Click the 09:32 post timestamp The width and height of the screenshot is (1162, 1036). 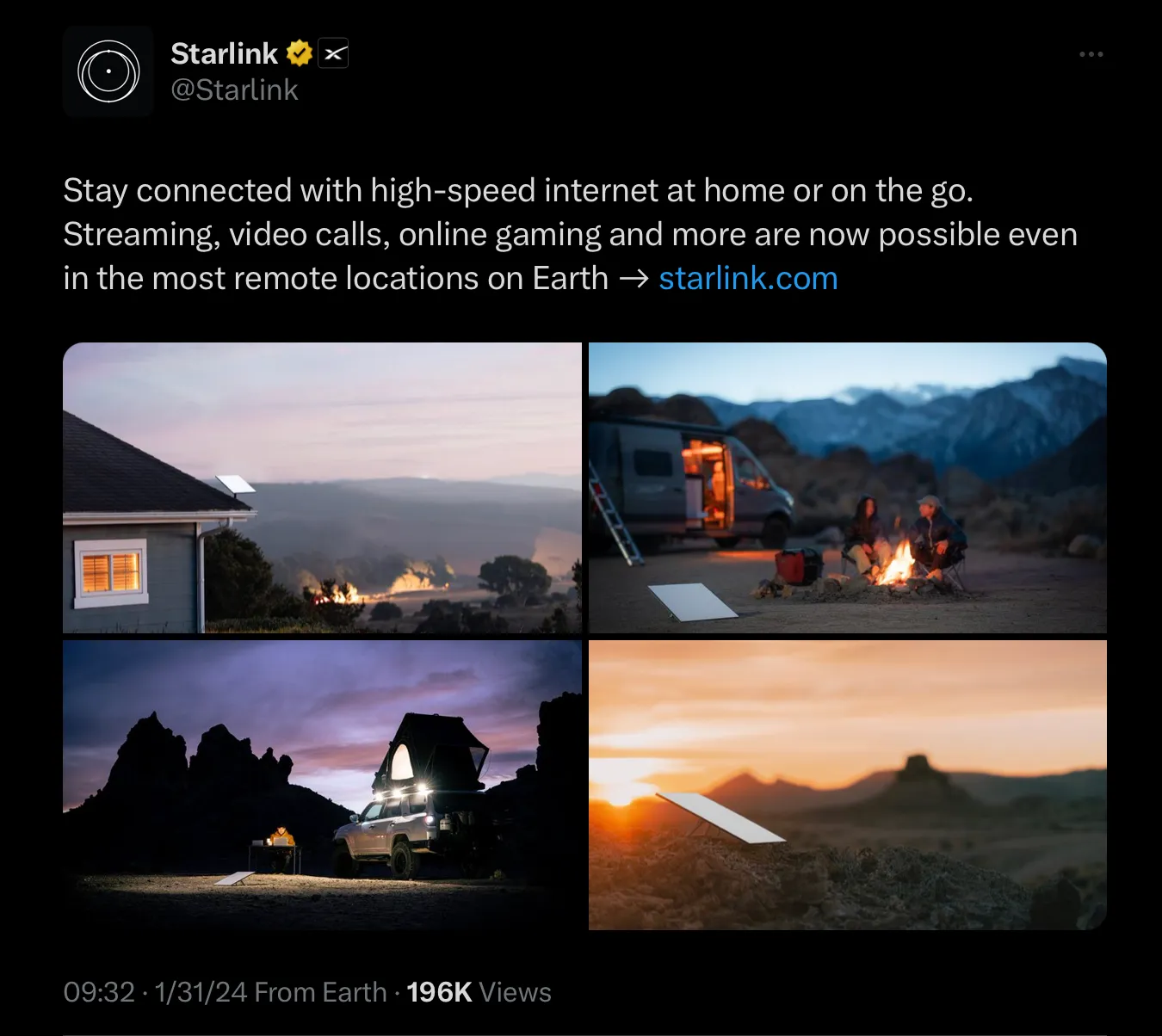point(99,992)
